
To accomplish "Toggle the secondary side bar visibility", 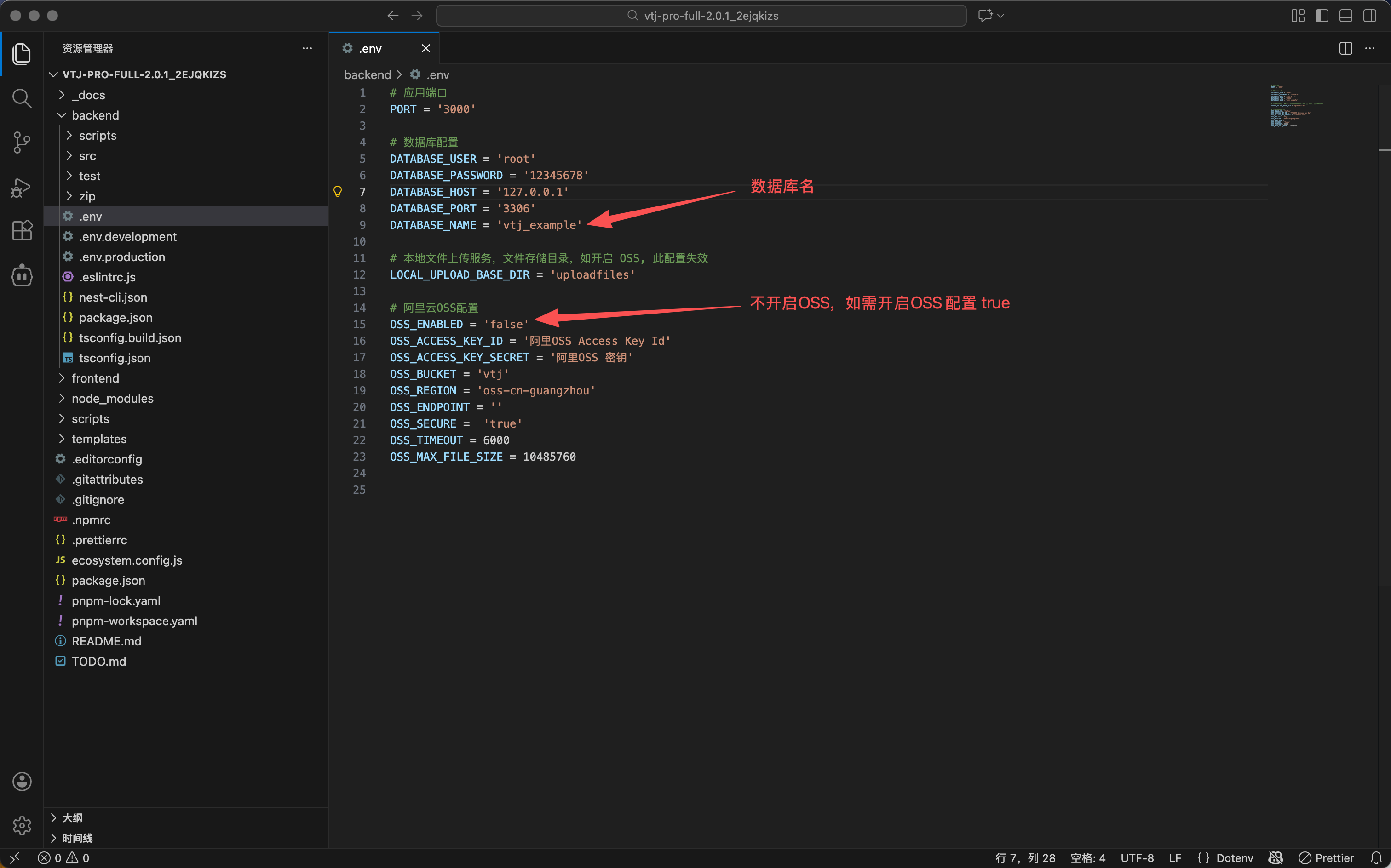I will tap(1370, 16).
